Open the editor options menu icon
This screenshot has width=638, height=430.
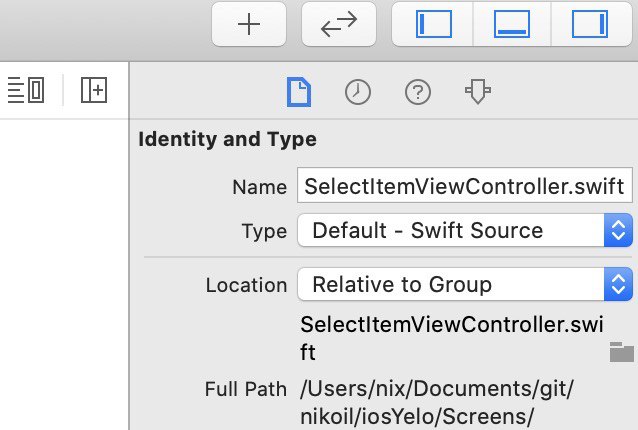click(26, 90)
